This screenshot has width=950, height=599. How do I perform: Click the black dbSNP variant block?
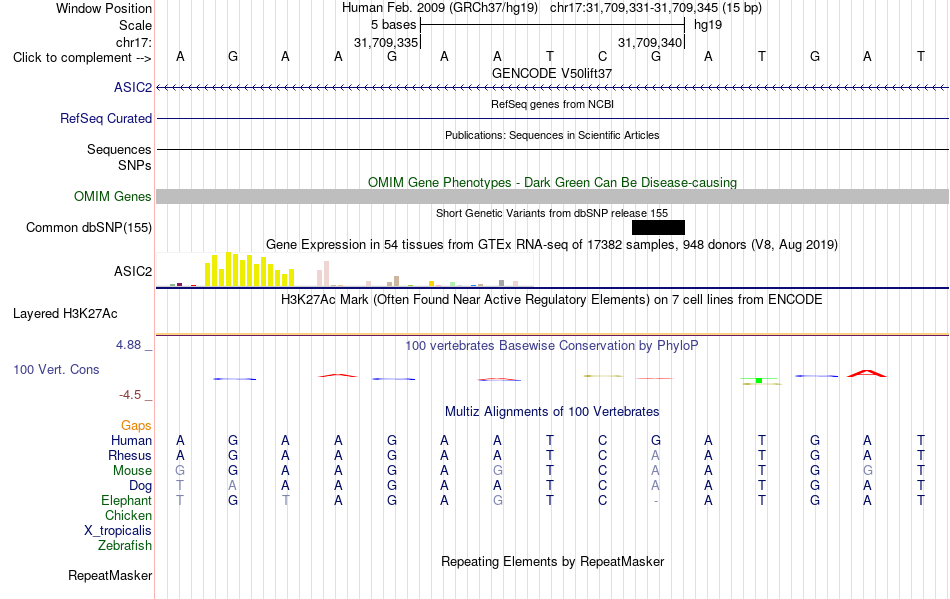(x=658, y=227)
